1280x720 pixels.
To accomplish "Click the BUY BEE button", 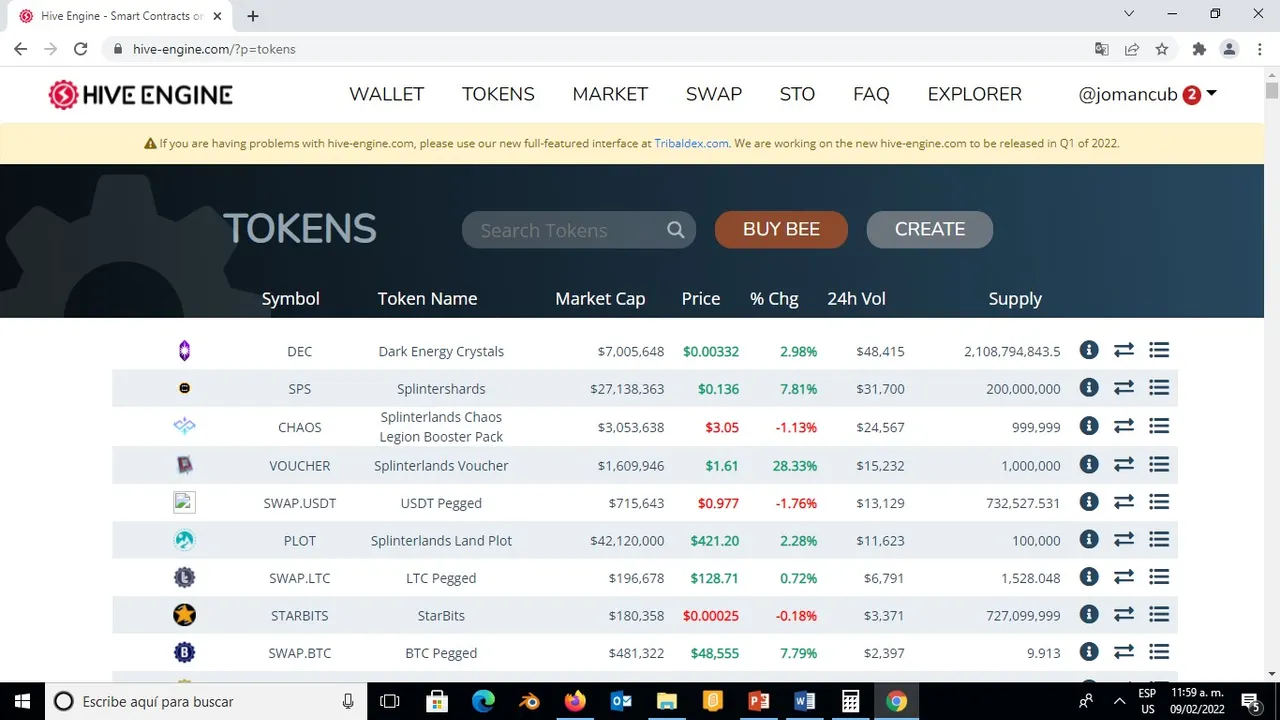I will pyautogui.click(x=781, y=229).
